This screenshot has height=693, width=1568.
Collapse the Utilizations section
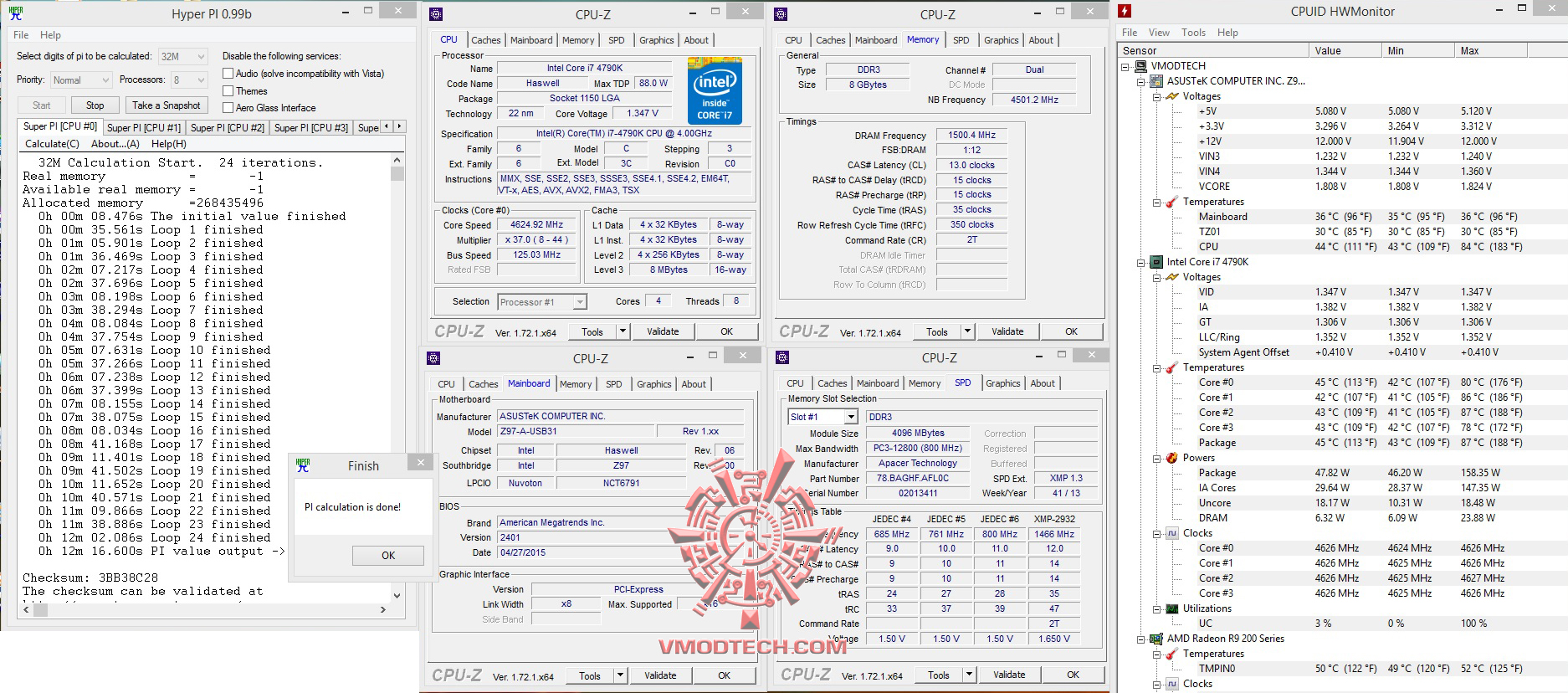coord(1156,608)
